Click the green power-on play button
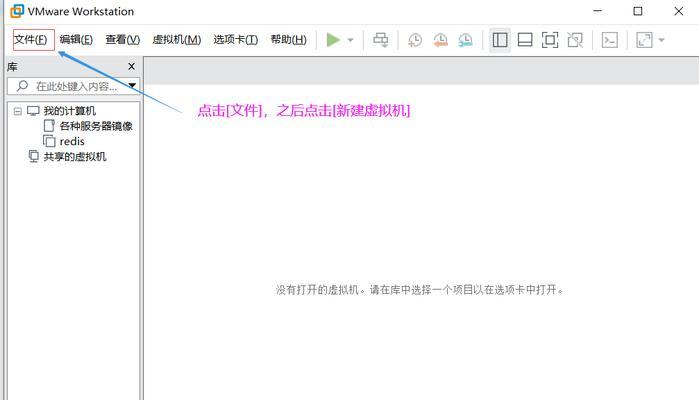Screen dimensions: 699x400 [x=333, y=40]
